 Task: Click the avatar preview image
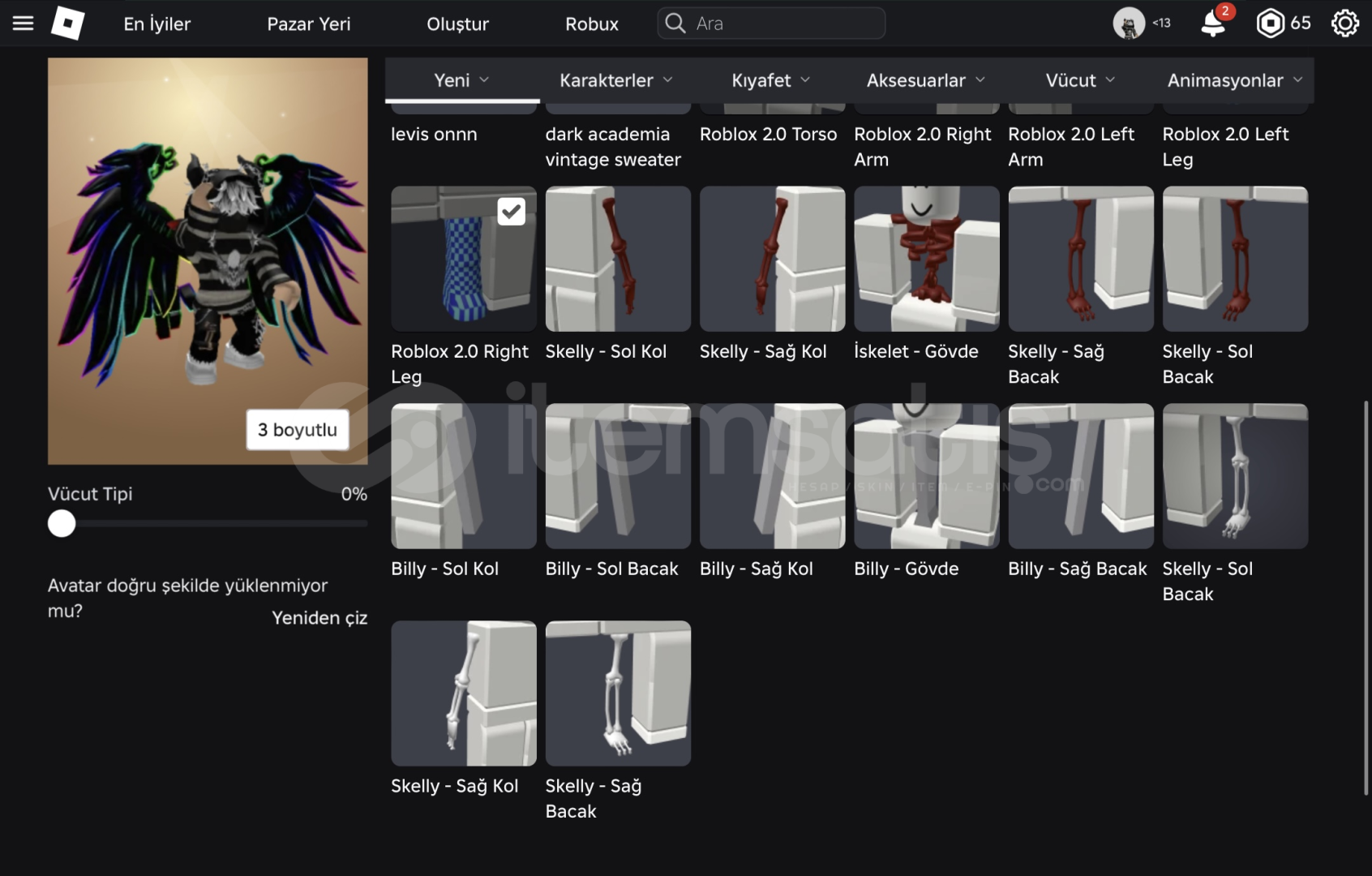pyautogui.click(x=208, y=261)
